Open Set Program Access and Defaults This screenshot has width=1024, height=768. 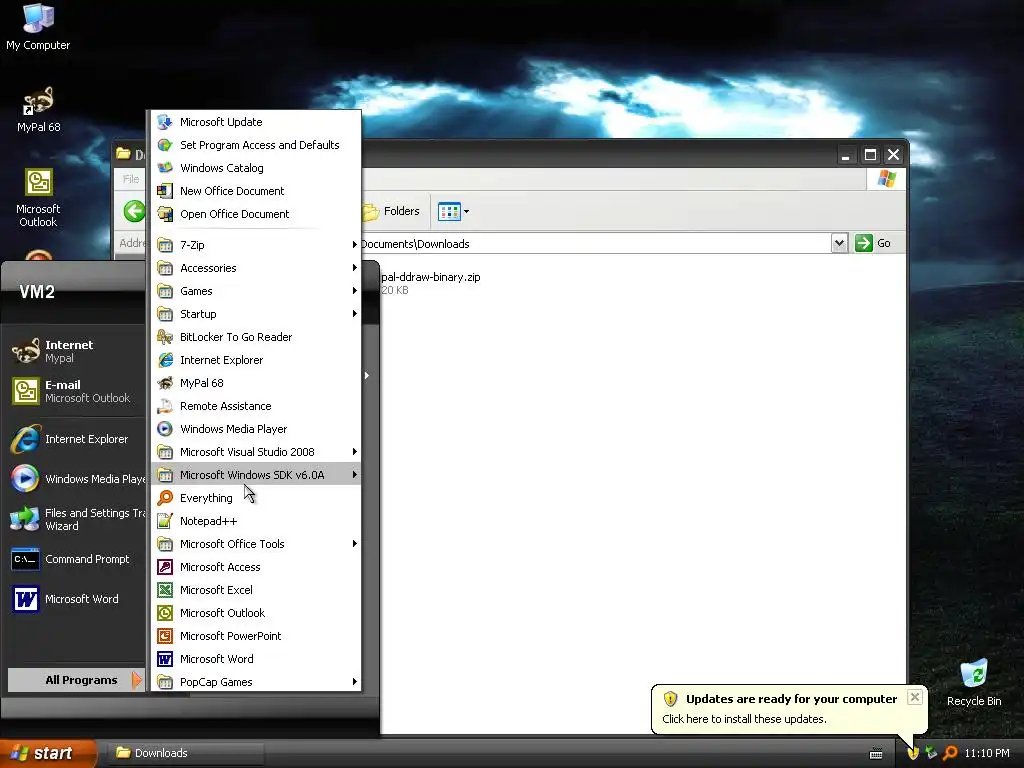[255, 145]
